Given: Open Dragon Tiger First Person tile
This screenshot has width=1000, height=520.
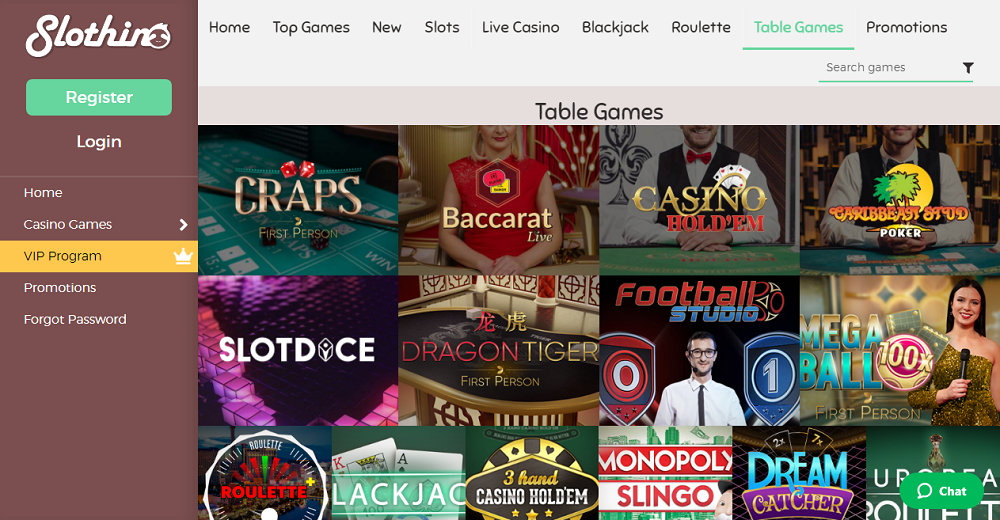Looking at the screenshot, I should (x=499, y=351).
